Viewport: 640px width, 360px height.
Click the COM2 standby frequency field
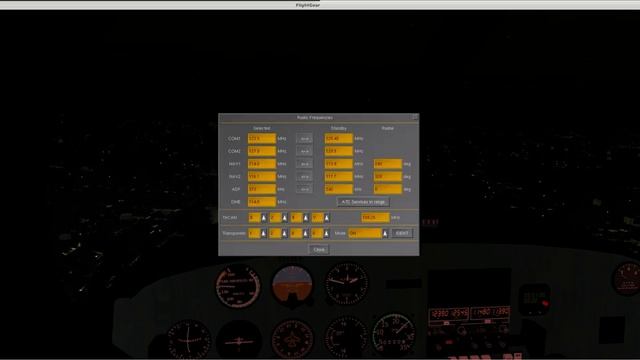(x=338, y=151)
